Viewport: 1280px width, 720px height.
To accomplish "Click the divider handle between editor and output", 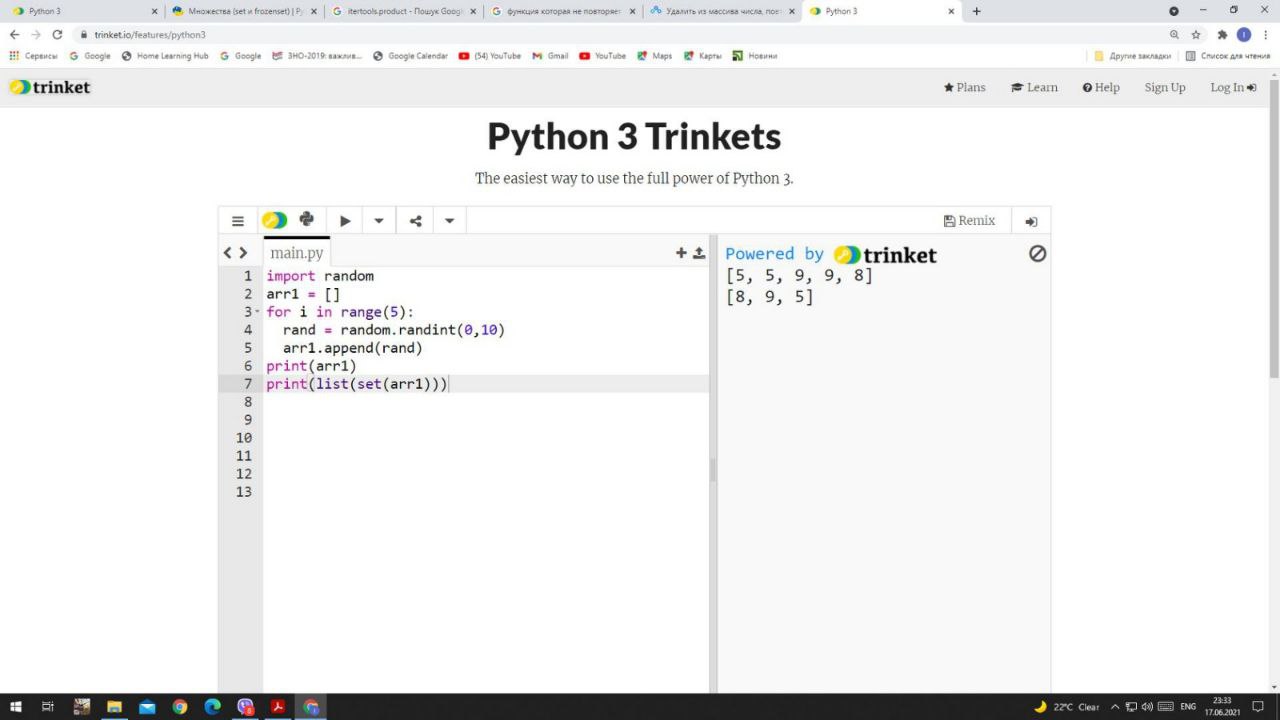I will point(713,470).
